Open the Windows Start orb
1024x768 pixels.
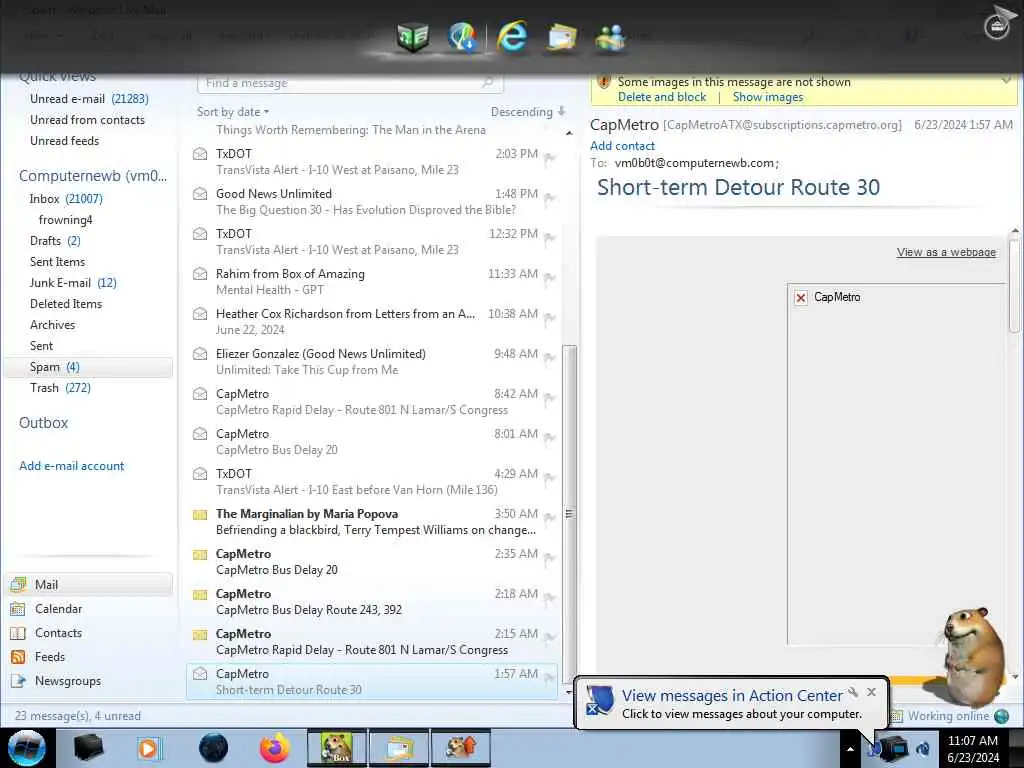(27, 748)
